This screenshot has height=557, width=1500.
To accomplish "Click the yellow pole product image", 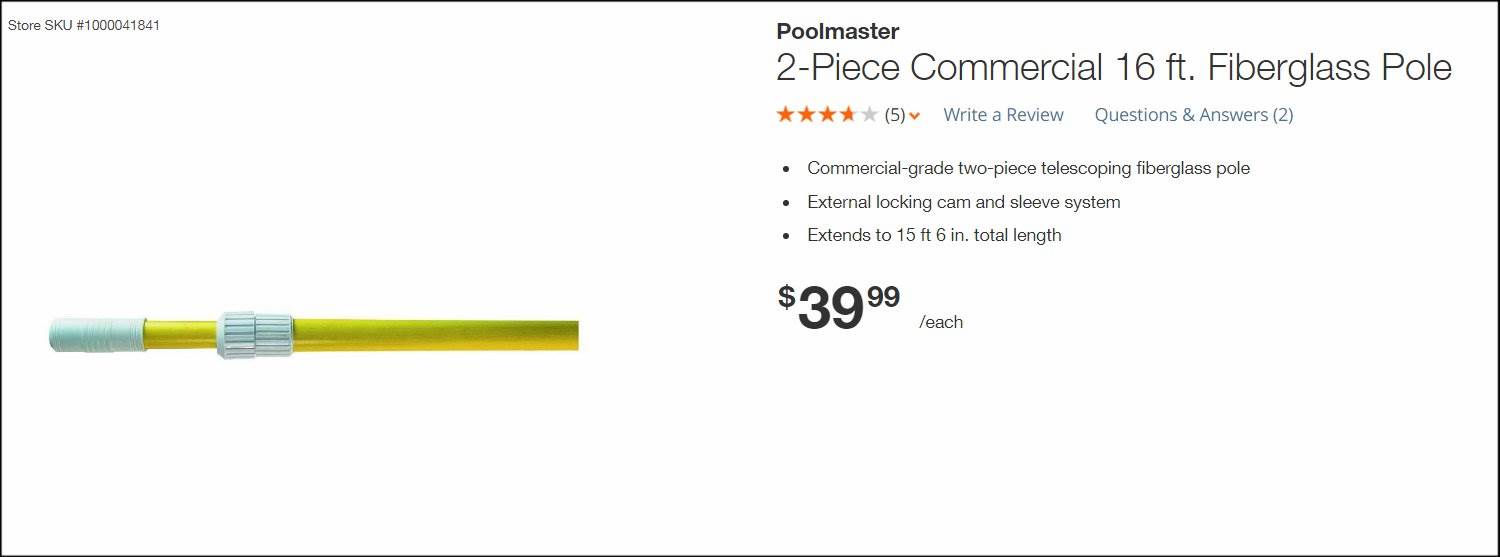I will [430, 334].
